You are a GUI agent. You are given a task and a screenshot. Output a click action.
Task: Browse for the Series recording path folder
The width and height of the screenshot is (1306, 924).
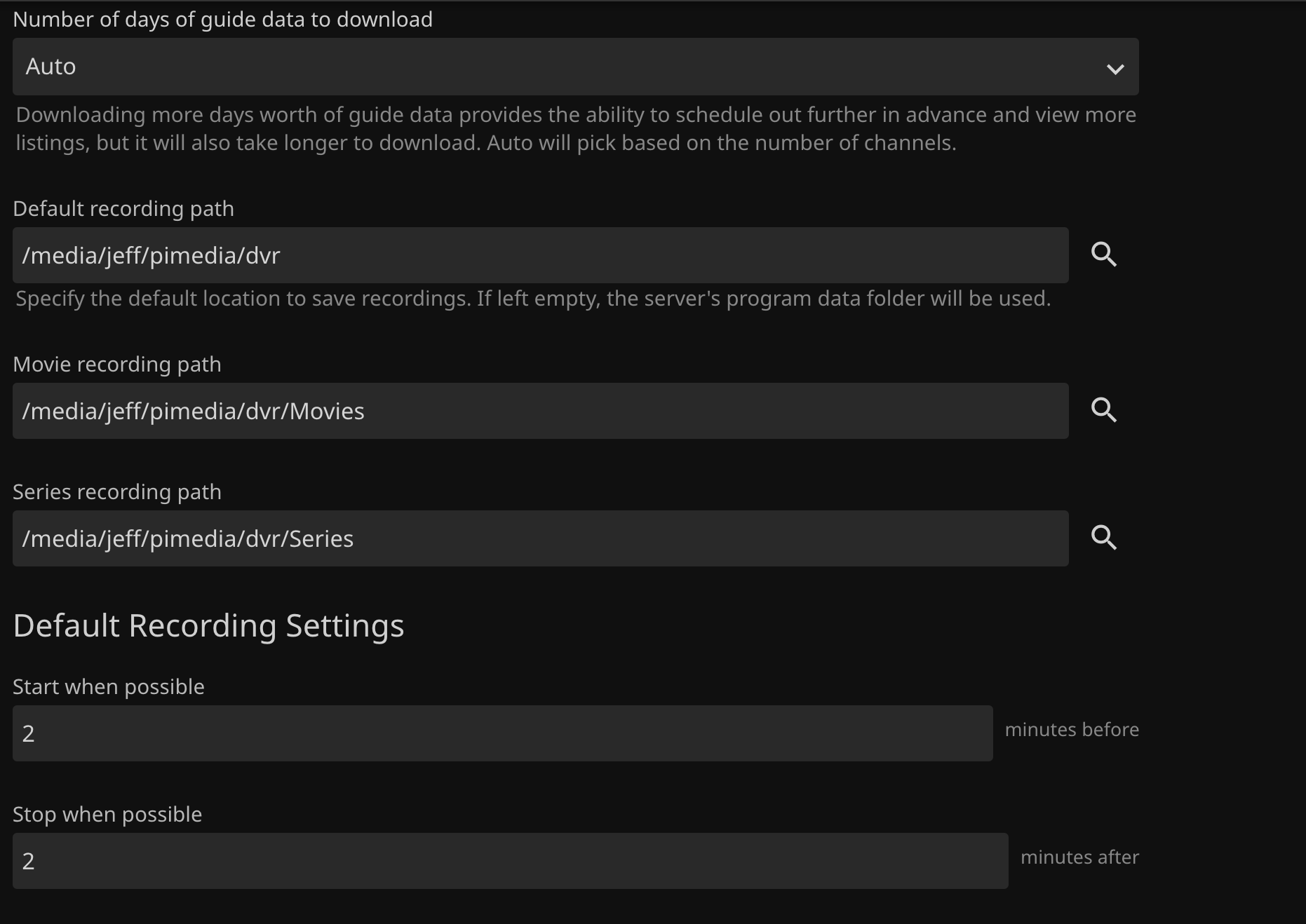pos(1104,538)
